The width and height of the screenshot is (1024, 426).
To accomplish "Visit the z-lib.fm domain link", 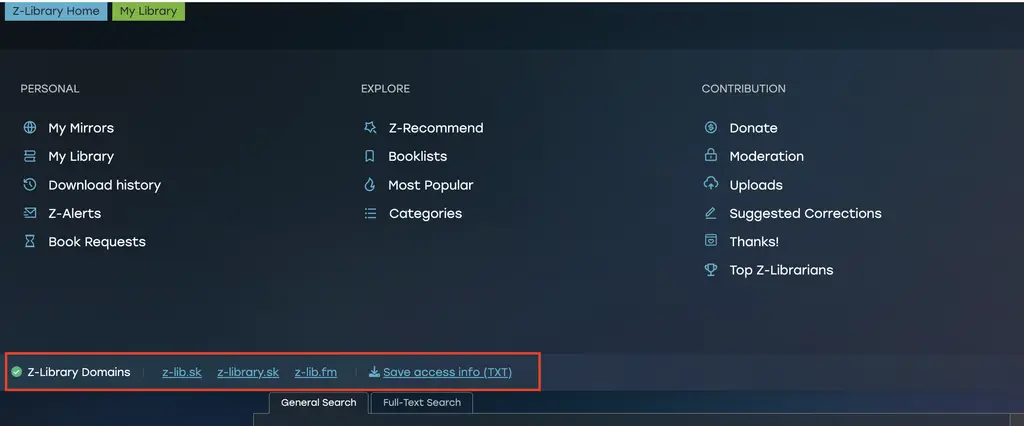I will [315, 372].
